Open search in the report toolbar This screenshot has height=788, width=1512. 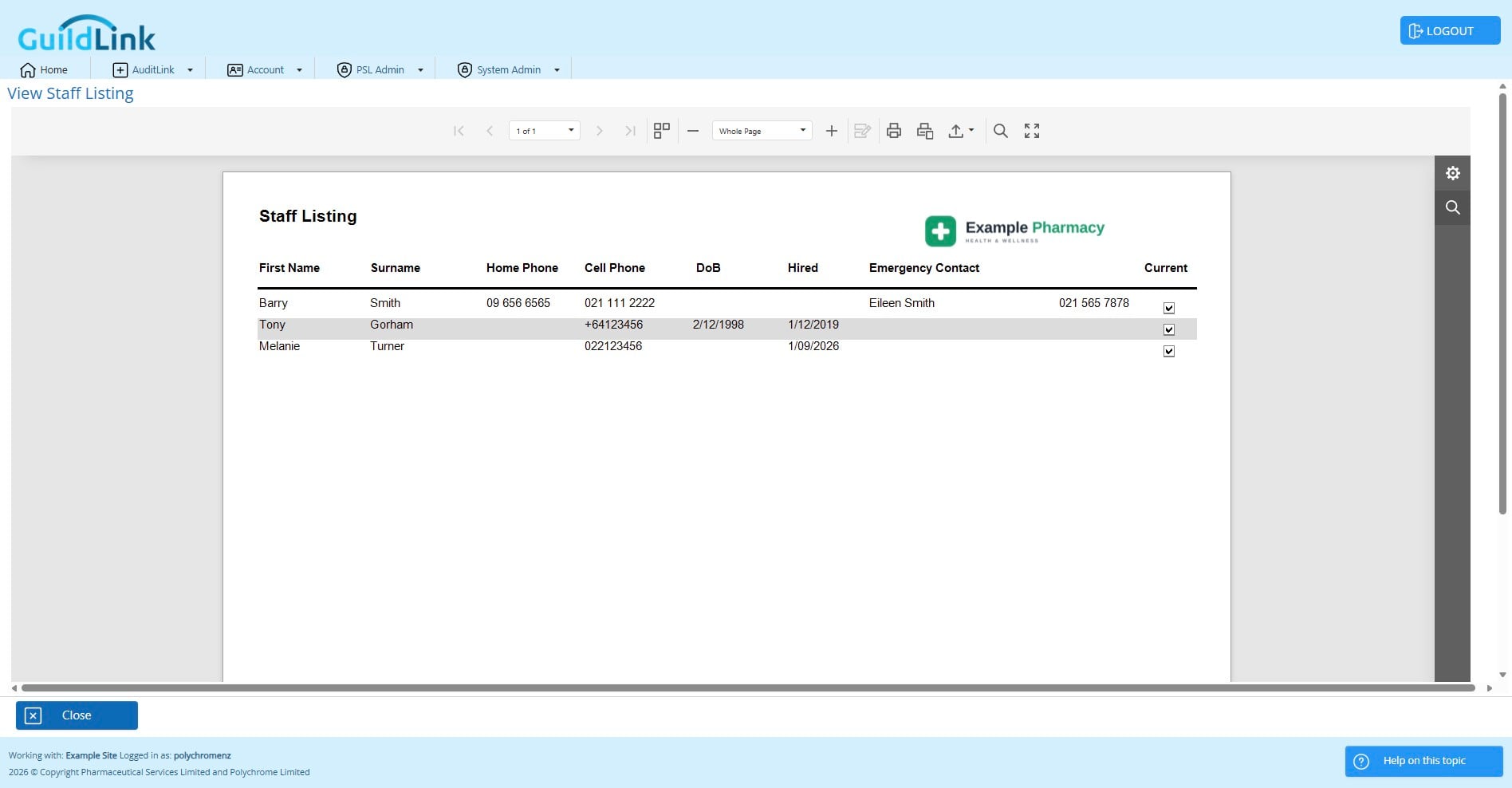pyautogui.click(x=1001, y=131)
